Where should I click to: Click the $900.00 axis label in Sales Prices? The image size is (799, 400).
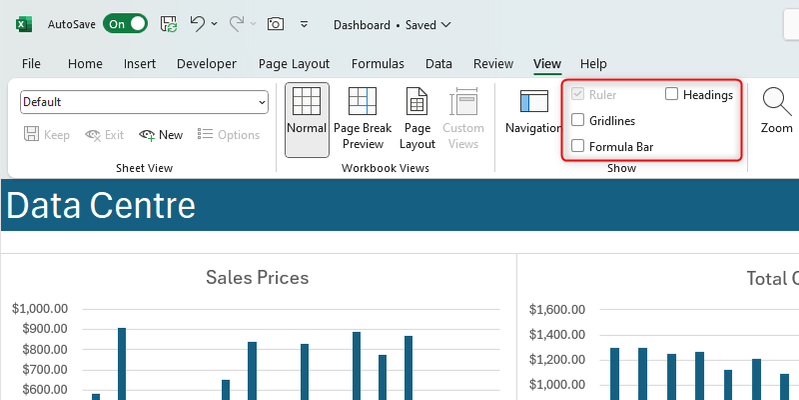(x=45, y=329)
